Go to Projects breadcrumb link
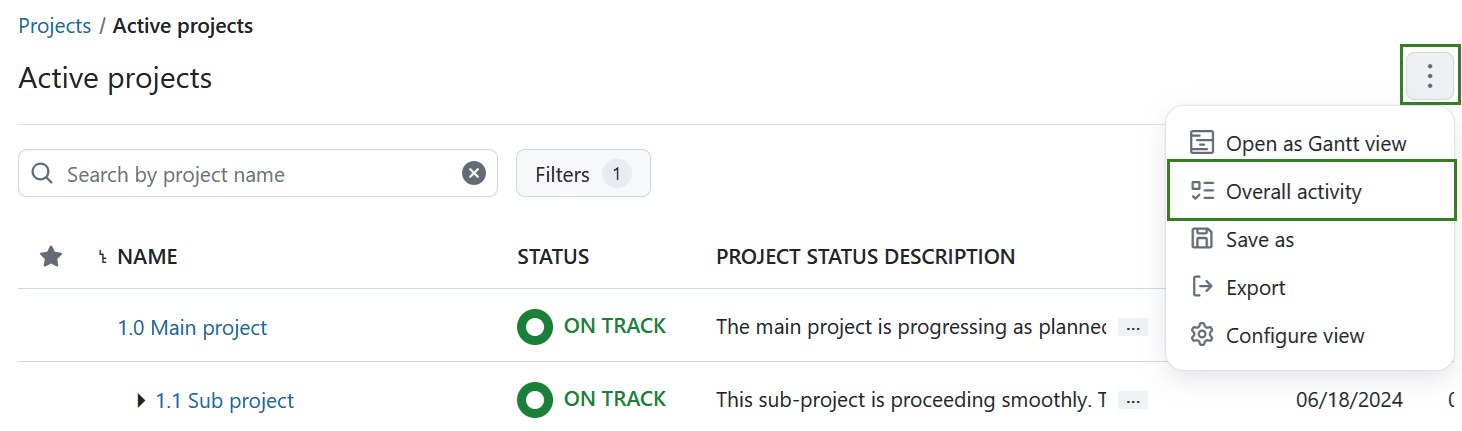Viewport: 1462px width, 431px height. coord(55,26)
